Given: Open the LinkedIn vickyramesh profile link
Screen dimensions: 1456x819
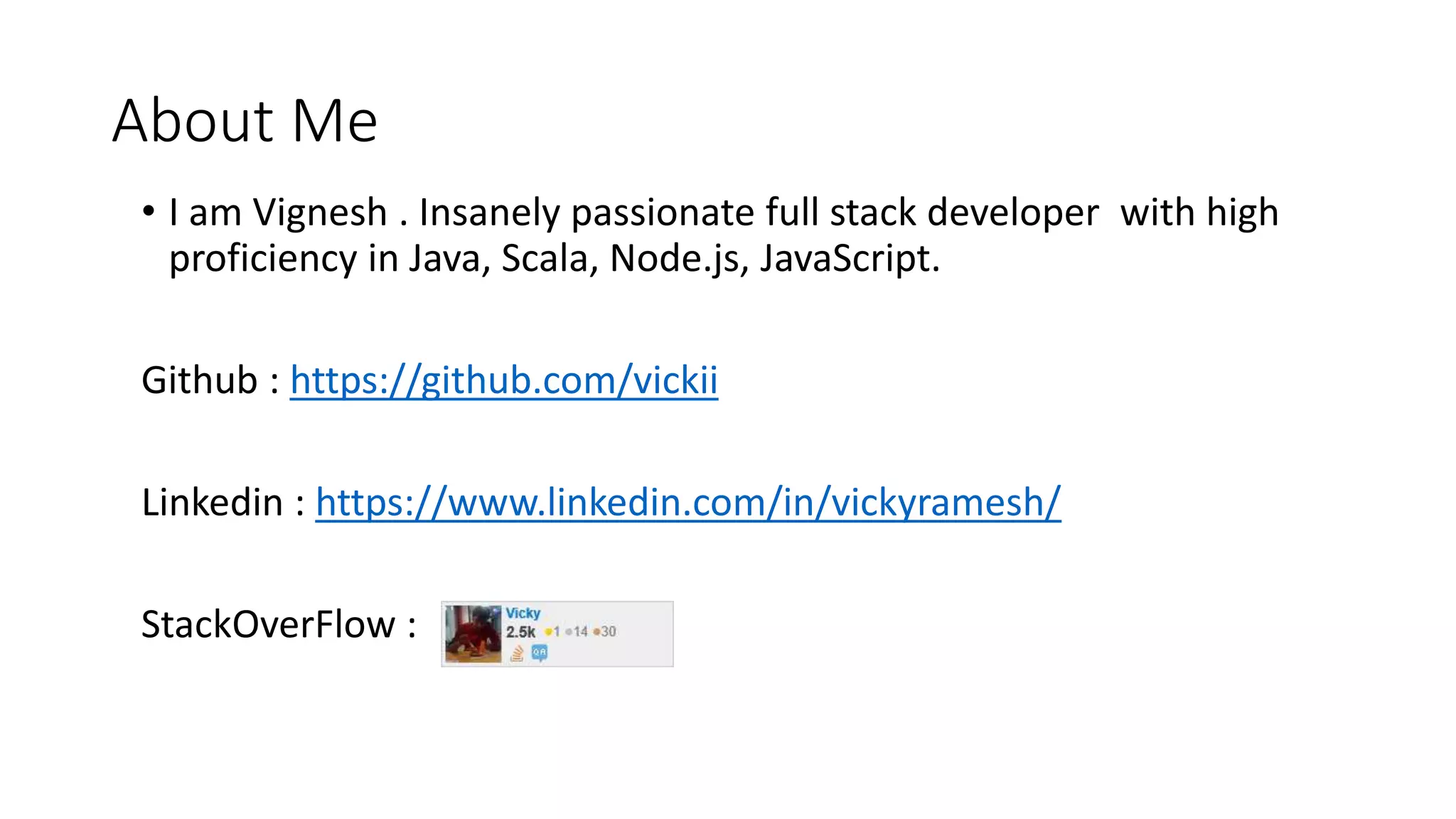Looking at the screenshot, I should click(x=687, y=503).
